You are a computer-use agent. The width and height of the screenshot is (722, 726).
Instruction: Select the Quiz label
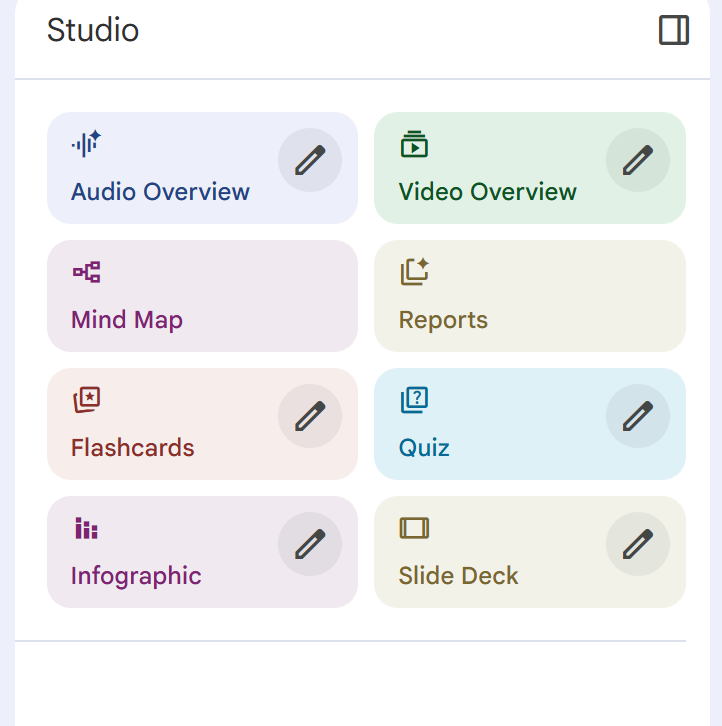pyautogui.click(x=424, y=448)
